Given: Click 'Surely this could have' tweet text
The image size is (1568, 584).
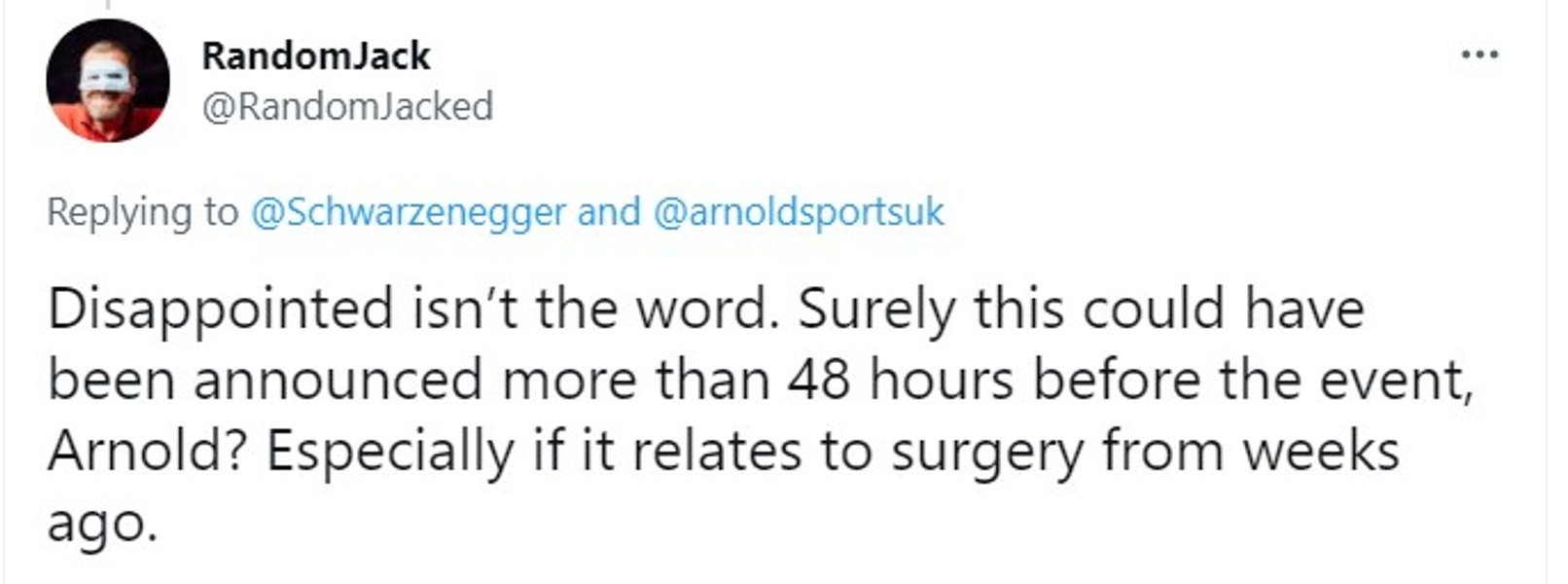Looking at the screenshot, I should pos(1082,310).
